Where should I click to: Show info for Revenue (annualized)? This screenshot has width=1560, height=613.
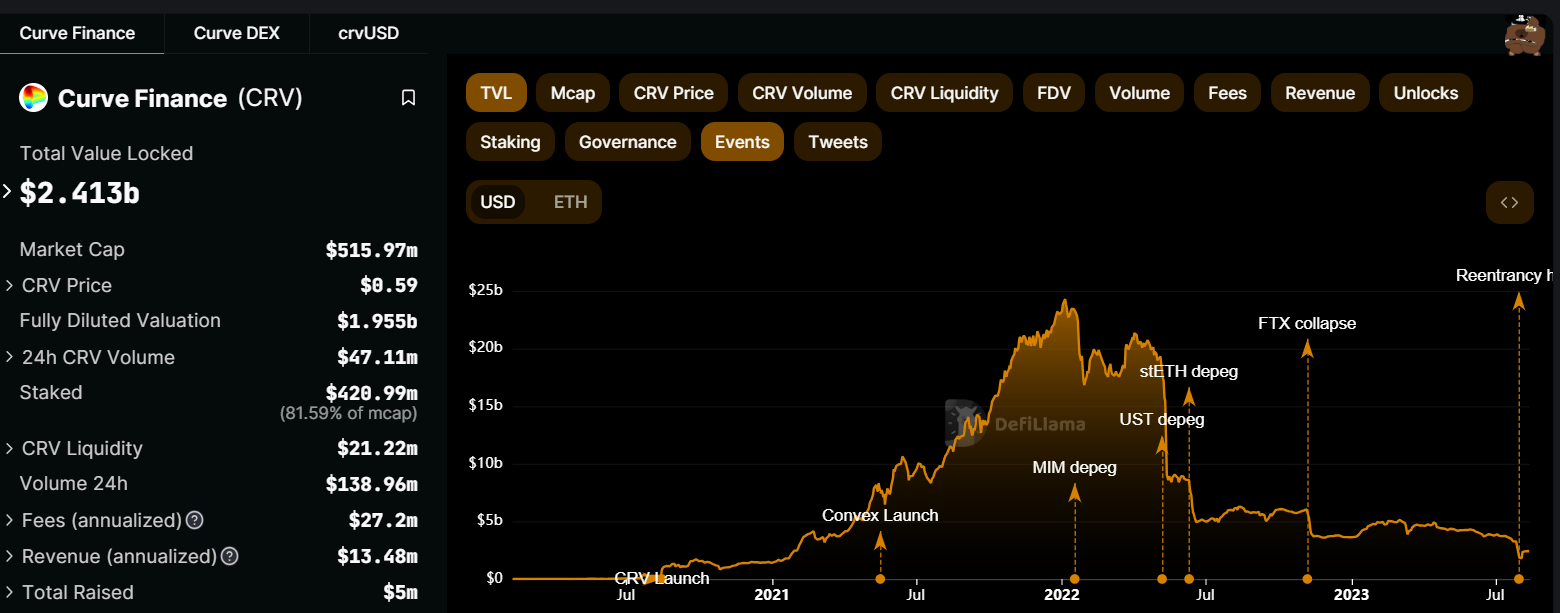point(230,556)
